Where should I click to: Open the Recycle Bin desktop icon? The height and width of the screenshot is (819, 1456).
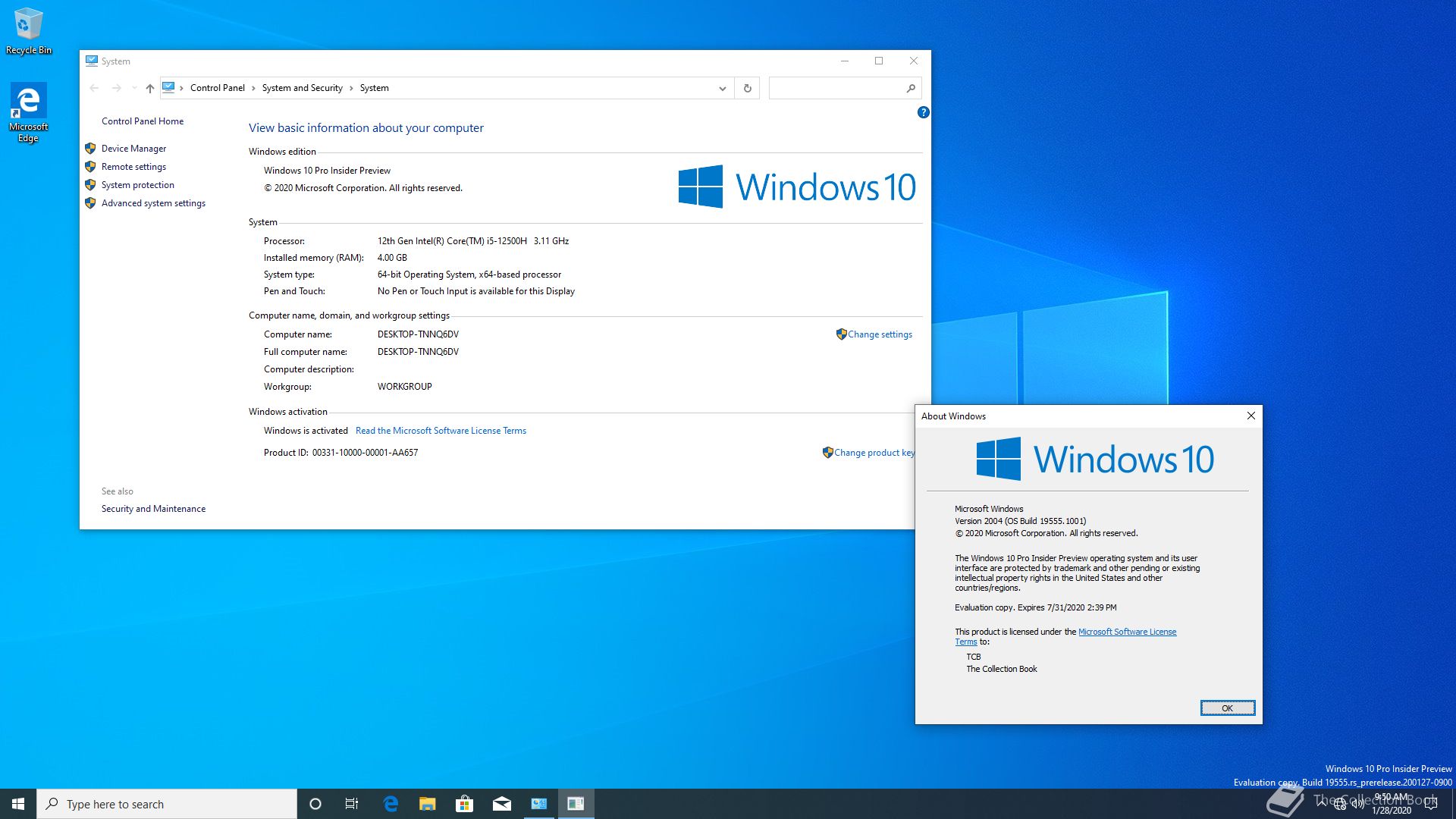(28, 30)
